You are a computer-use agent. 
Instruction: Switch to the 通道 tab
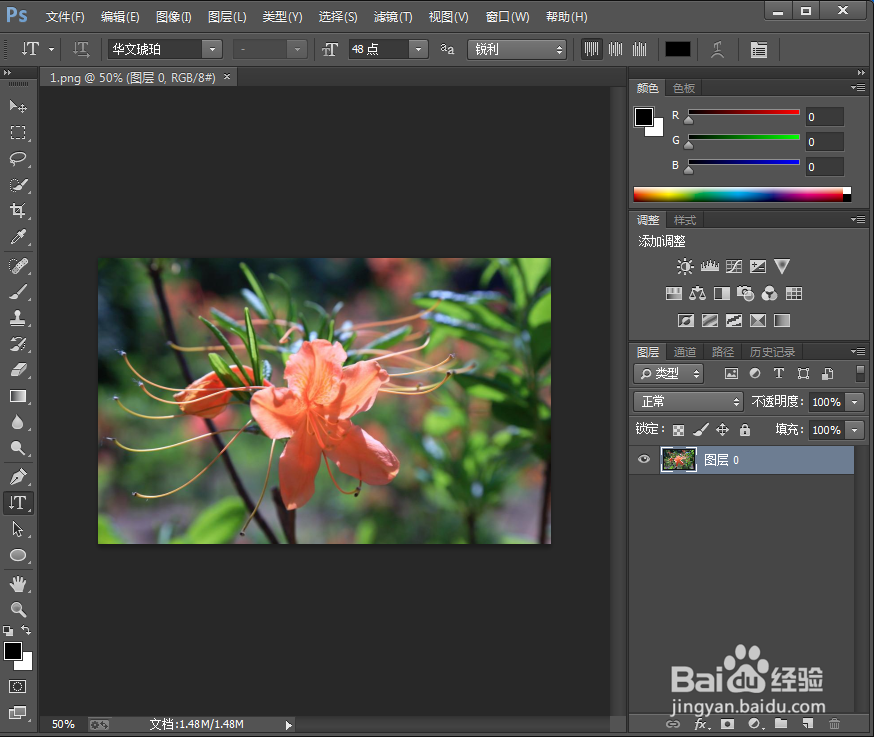click(684, 352)
